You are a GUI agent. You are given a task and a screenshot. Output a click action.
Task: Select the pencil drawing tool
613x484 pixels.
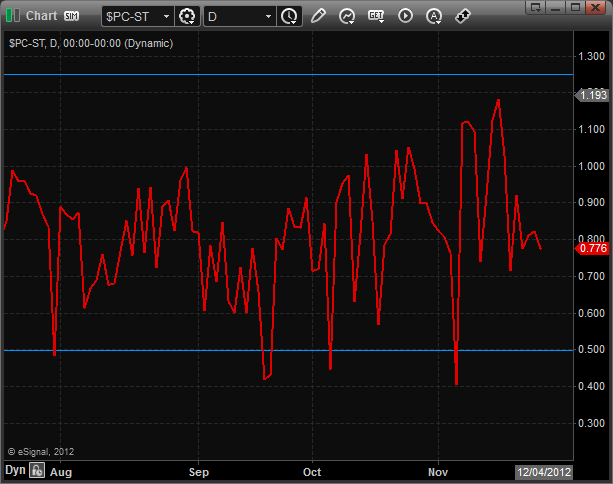click(318, 16)
